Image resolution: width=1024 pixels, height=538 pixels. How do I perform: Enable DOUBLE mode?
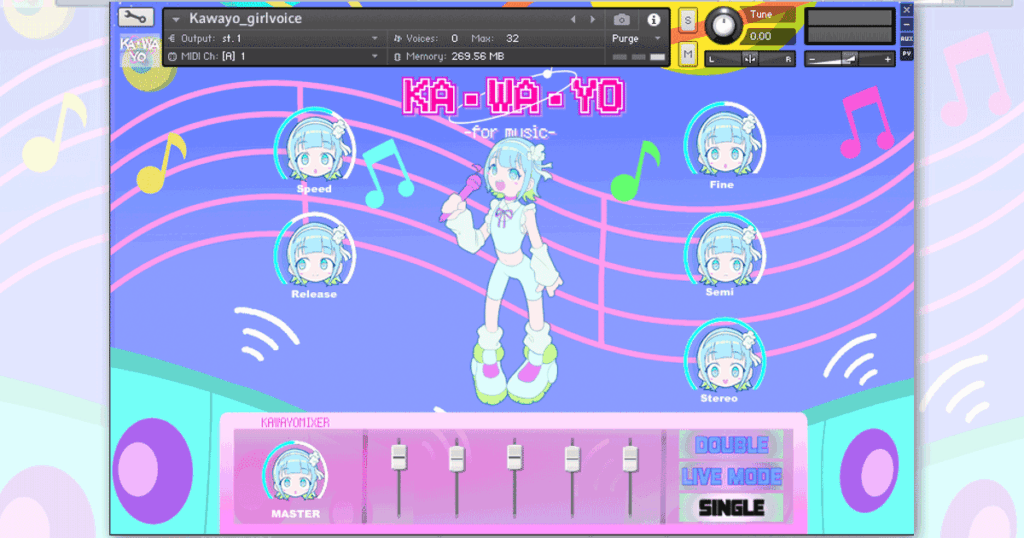pyautogui.click(x=731, y=445)
